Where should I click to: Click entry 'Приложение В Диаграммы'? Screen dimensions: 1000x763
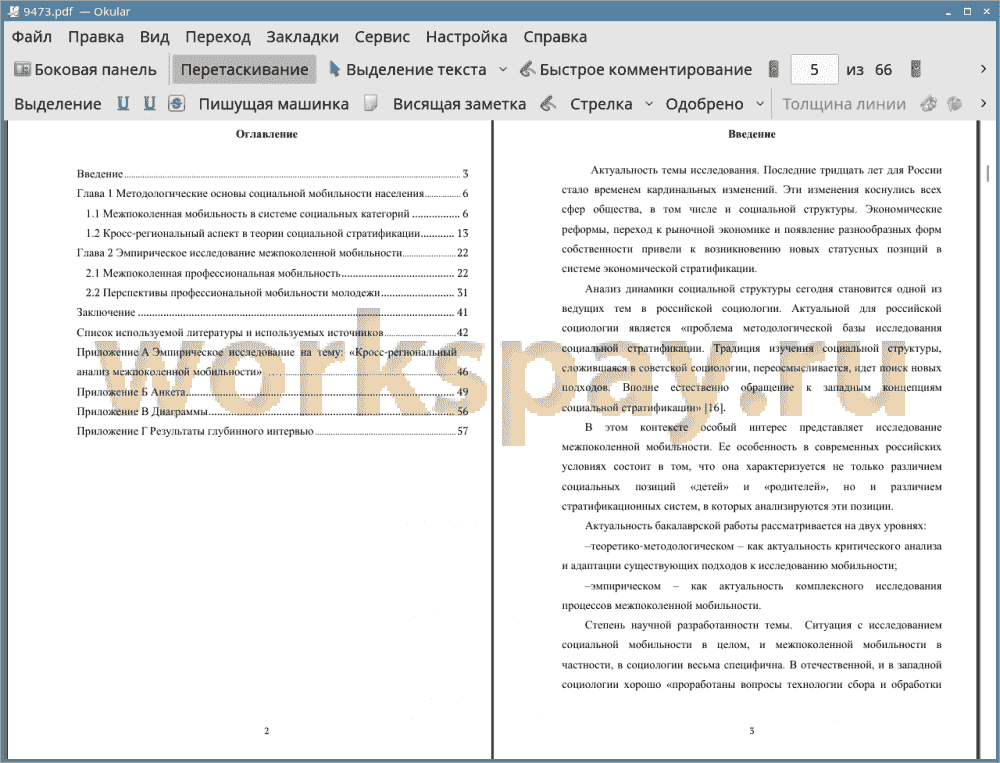point(272,411)
